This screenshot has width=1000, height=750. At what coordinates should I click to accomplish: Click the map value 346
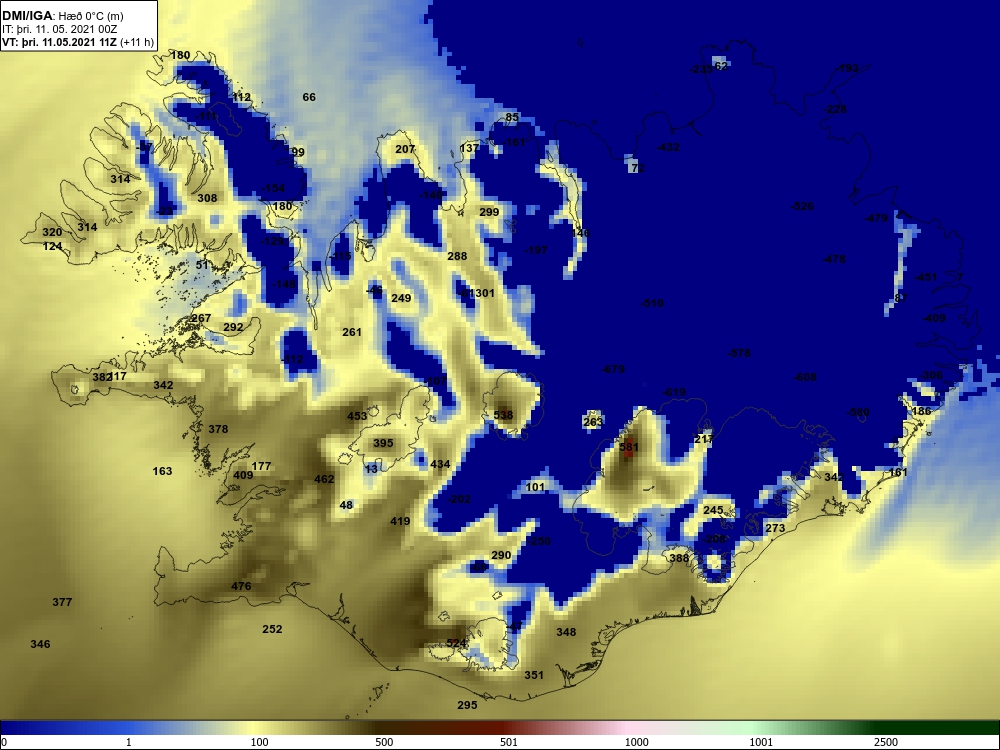[x=40, y=644]
